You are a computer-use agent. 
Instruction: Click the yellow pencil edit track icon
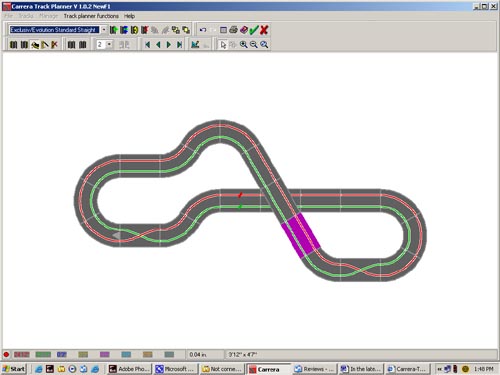pos(45,44)
